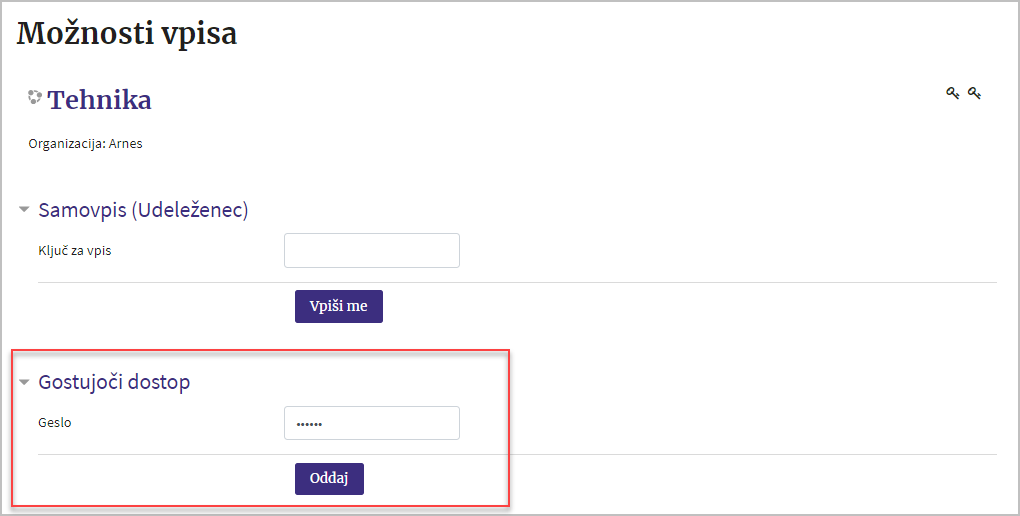Click the Gostujoči dostop section heading
1020x516 pixels.
pyautogui.click(x=114, y=382)
